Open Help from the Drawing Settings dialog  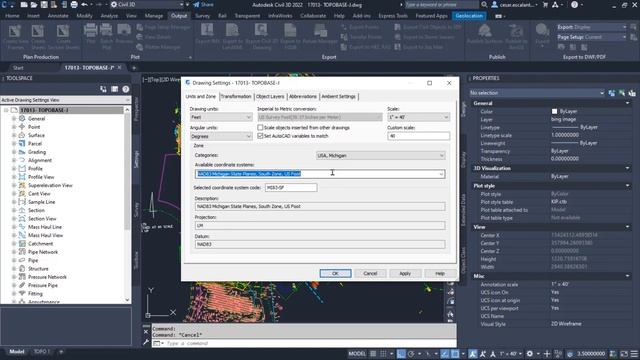[x=440, y=273]
